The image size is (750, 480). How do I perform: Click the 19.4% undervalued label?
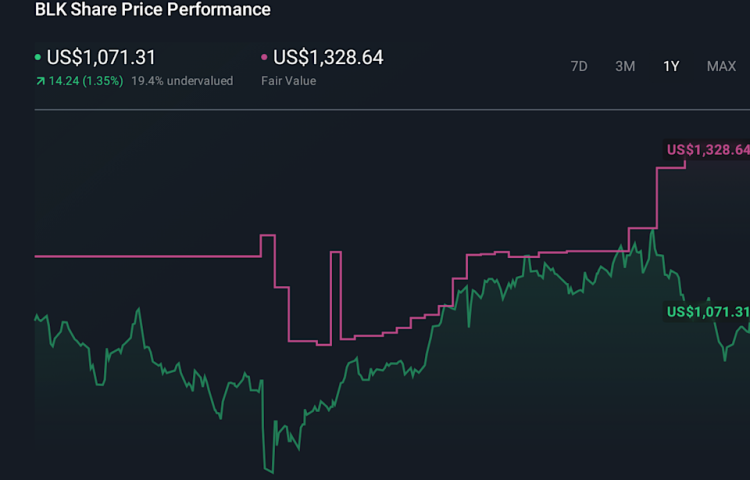182,81
